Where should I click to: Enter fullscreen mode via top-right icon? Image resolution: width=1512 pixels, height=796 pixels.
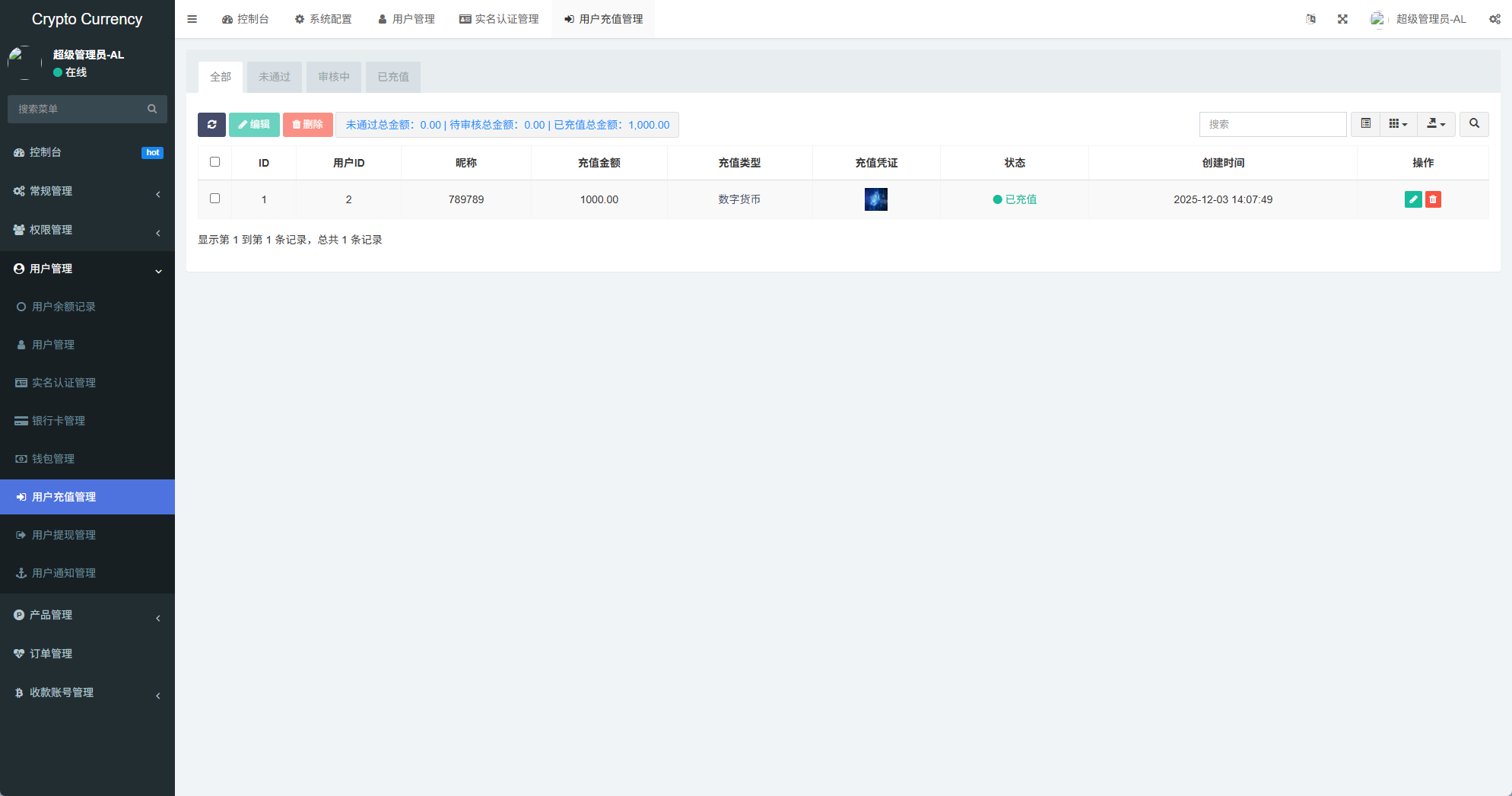pyautogui.click(x=1342, y=19)
